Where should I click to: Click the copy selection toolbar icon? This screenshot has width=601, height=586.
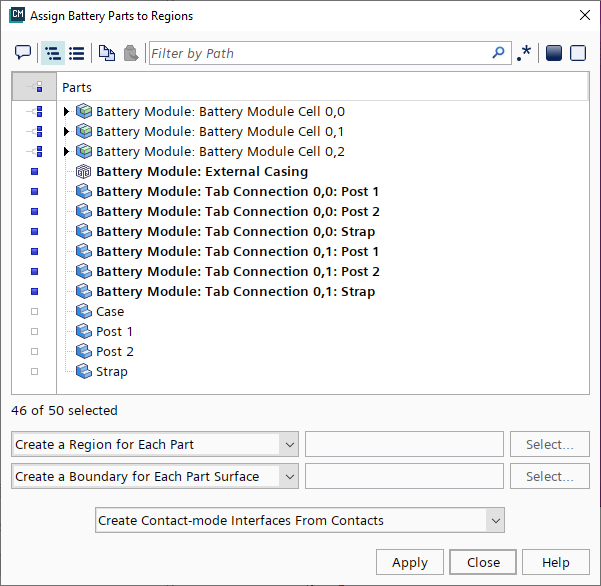tap(106, 53)
